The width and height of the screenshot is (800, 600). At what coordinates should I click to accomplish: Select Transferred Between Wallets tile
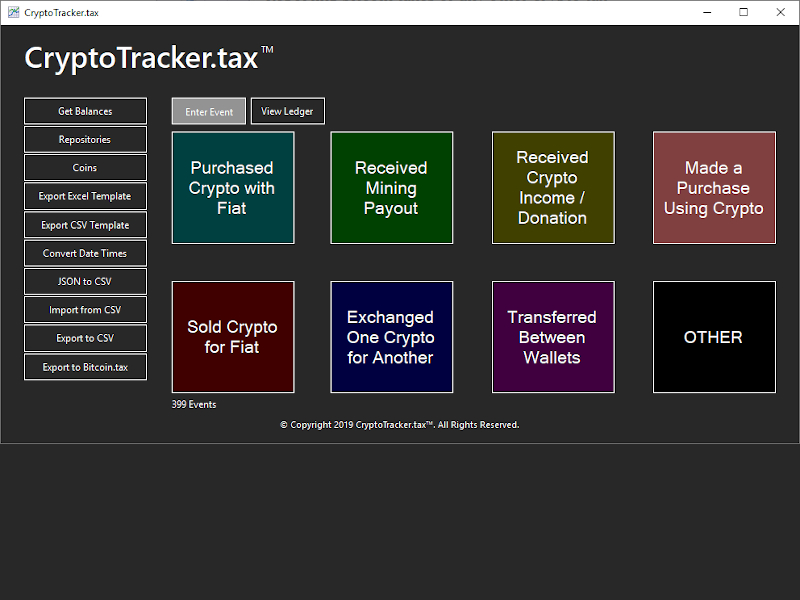tap(553, 337)
